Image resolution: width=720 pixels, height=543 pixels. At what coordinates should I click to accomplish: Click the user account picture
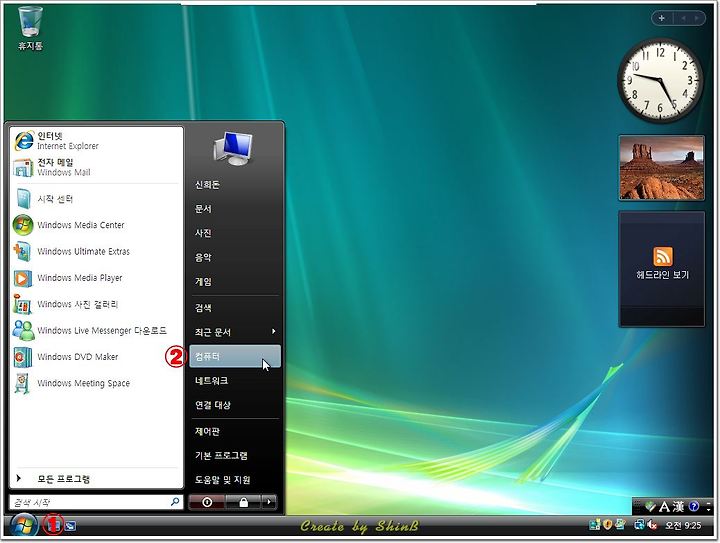coord(234,148)
